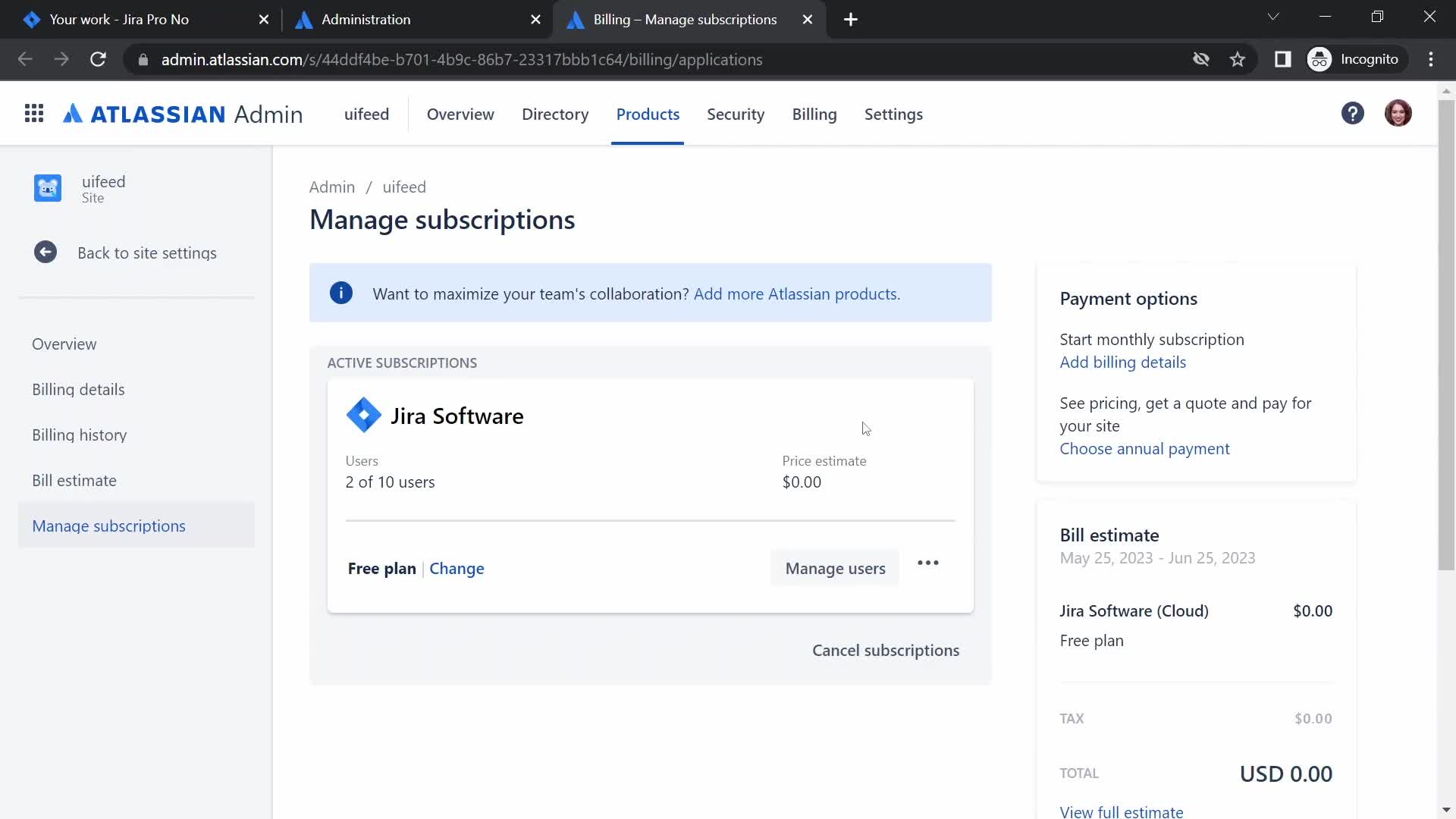Click the browser incognito profile icon
Viewport: 1456px width, 819px height.
(x=1322, y=59)
